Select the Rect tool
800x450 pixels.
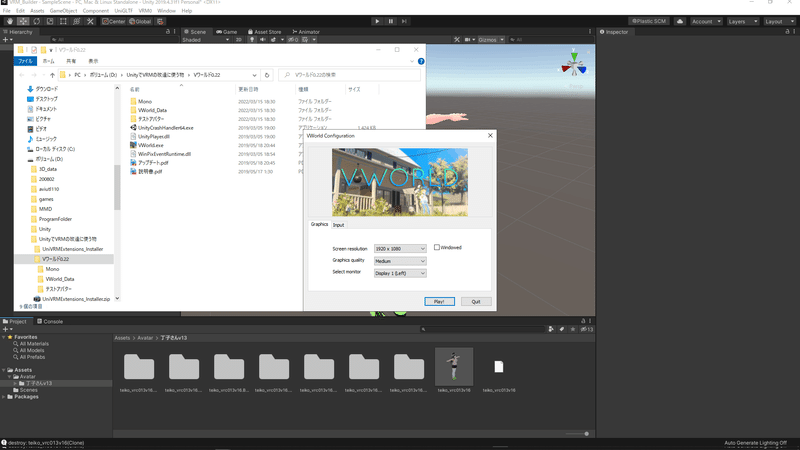point(63,21)
